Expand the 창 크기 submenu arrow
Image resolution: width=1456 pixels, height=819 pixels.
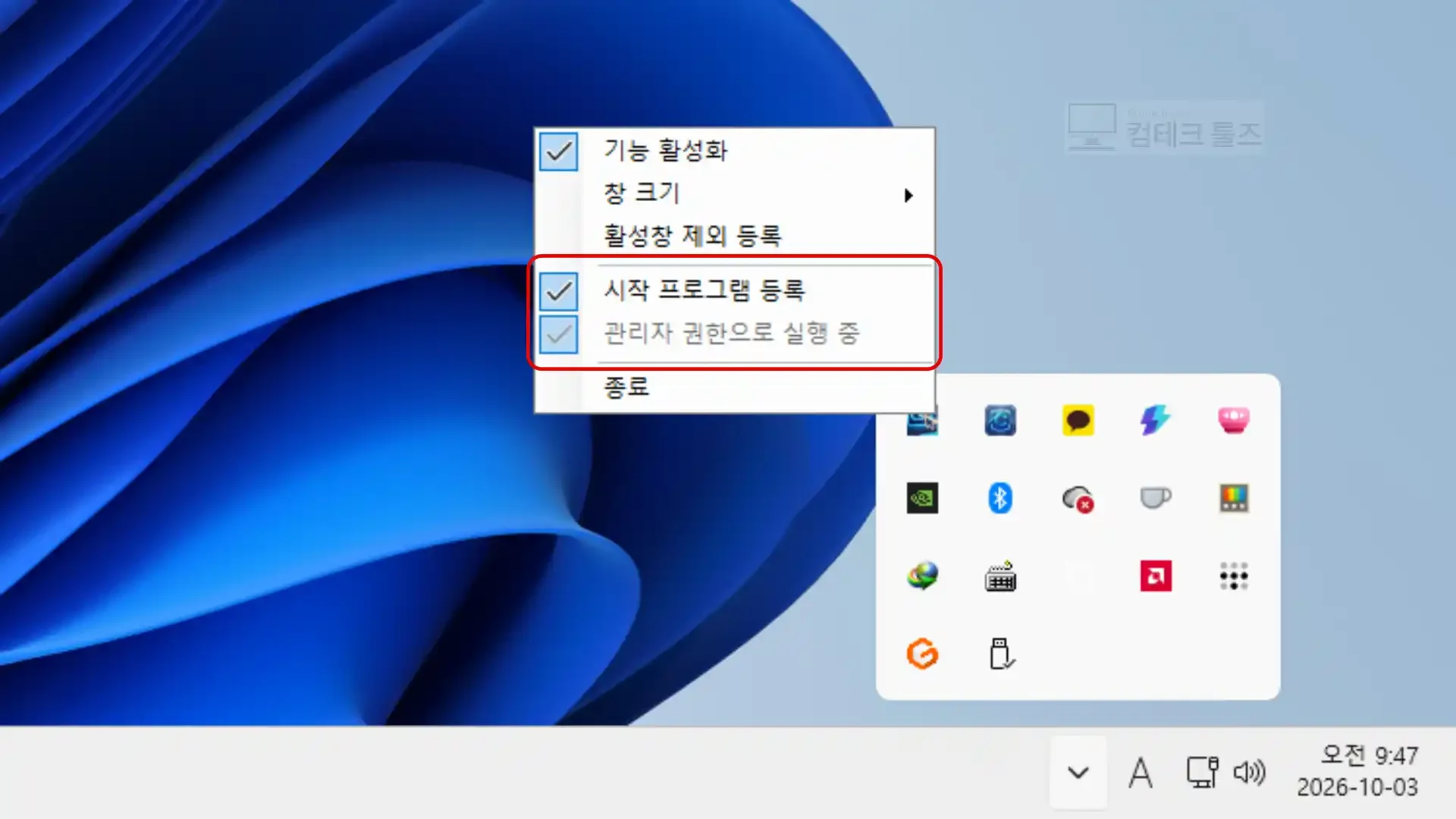pyautogui.click(x=908, y=195)
